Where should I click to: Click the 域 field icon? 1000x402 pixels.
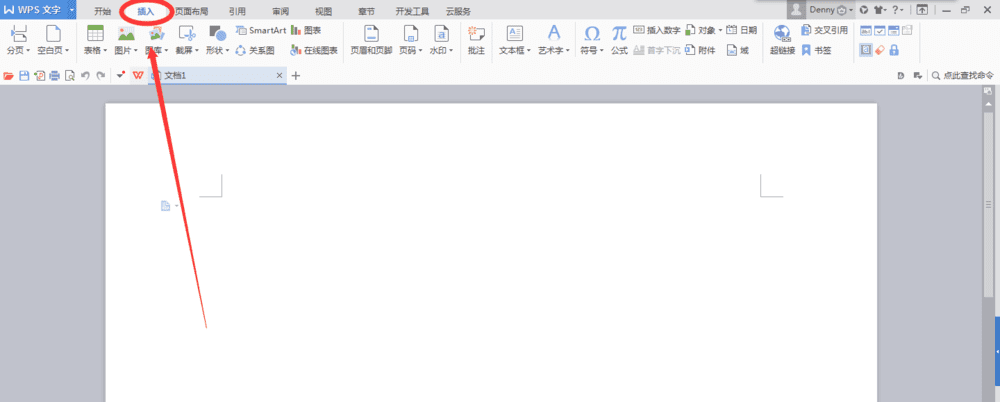(738, 50)
